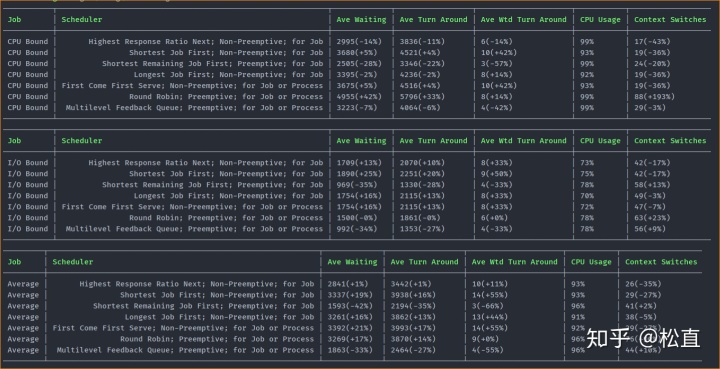
Task: Click the 17(-43%) context switches value
Action: coord(652,42)
